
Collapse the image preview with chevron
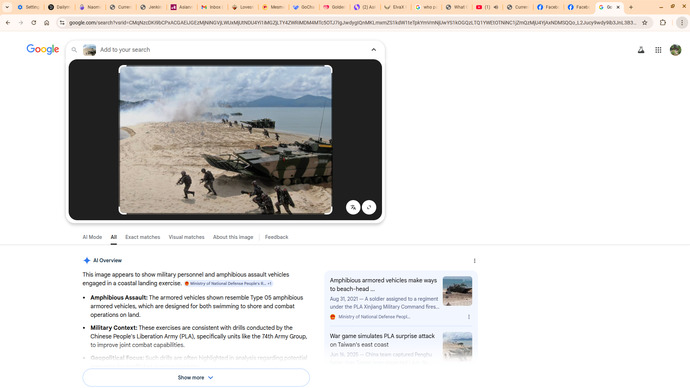[x=374, y=50]
